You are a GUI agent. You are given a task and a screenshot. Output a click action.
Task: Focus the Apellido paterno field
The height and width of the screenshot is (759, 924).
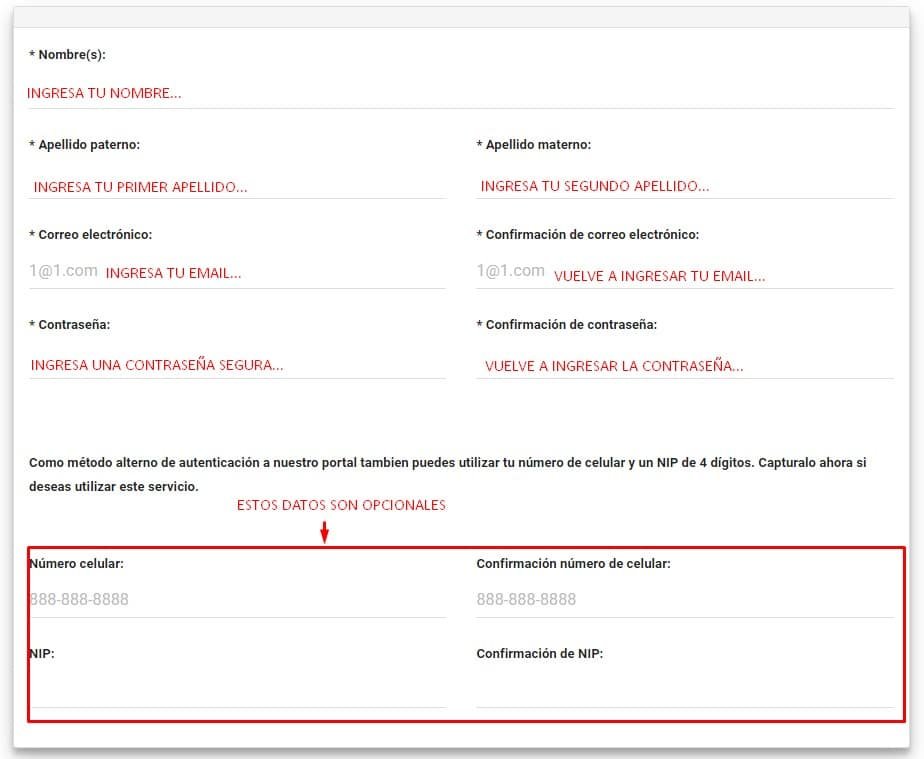coord(237,184)
